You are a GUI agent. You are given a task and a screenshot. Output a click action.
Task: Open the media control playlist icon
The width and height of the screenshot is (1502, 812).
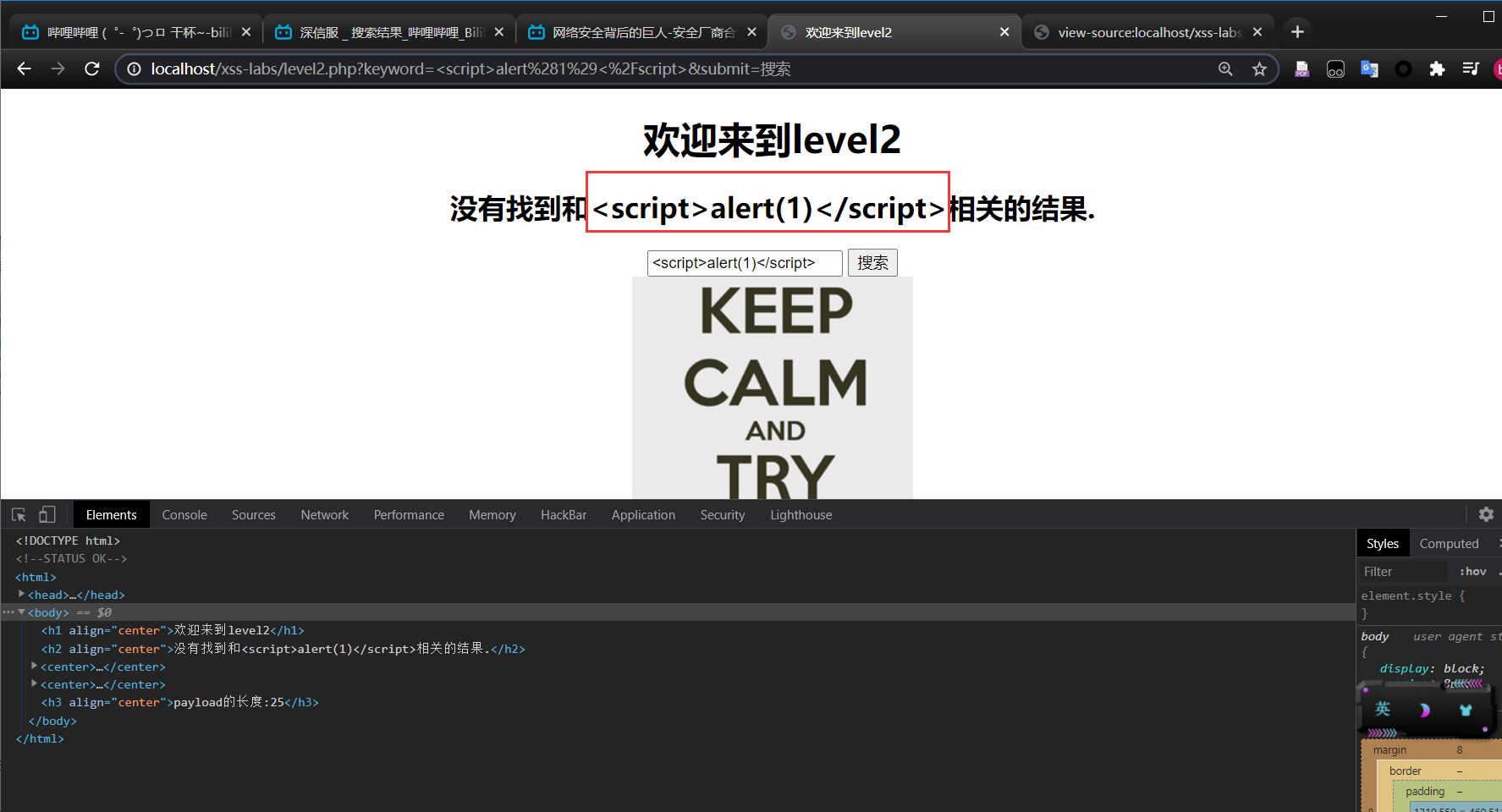coord(1471,69)
